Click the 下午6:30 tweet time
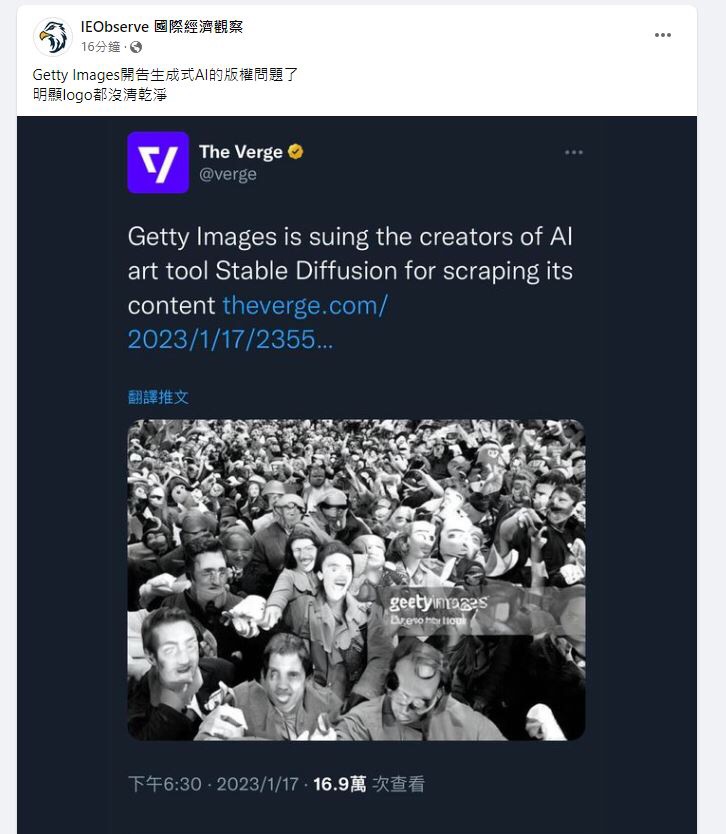 point(165,784)
